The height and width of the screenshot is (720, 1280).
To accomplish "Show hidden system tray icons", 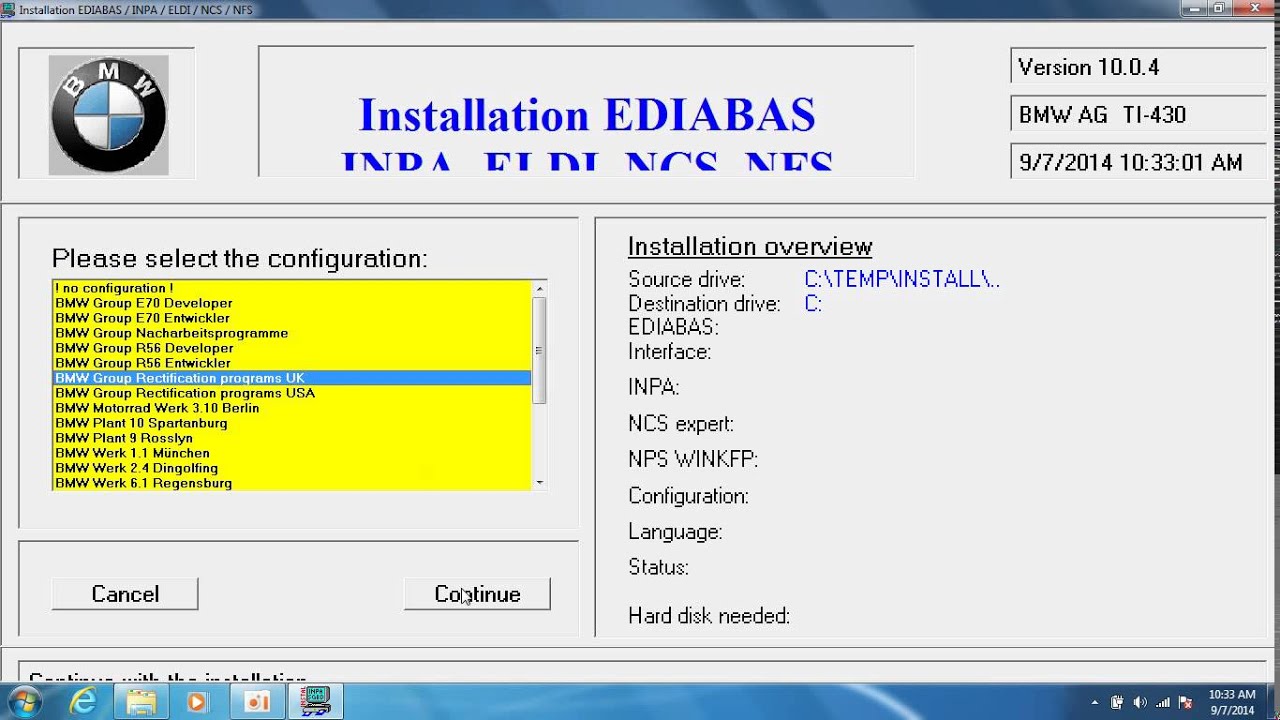I will coord(1095,703).
